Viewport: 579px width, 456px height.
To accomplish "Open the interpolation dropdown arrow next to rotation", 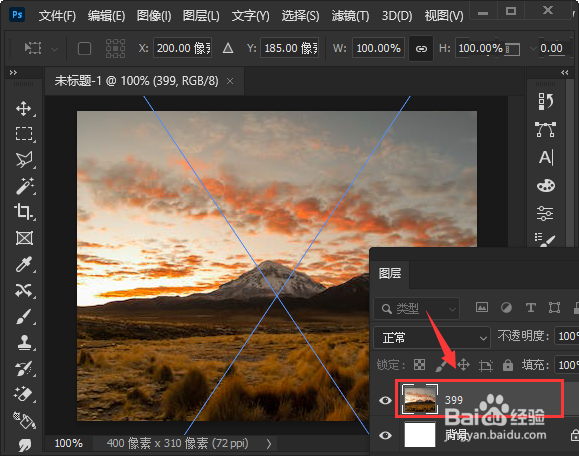I will [x=533, y=48].
